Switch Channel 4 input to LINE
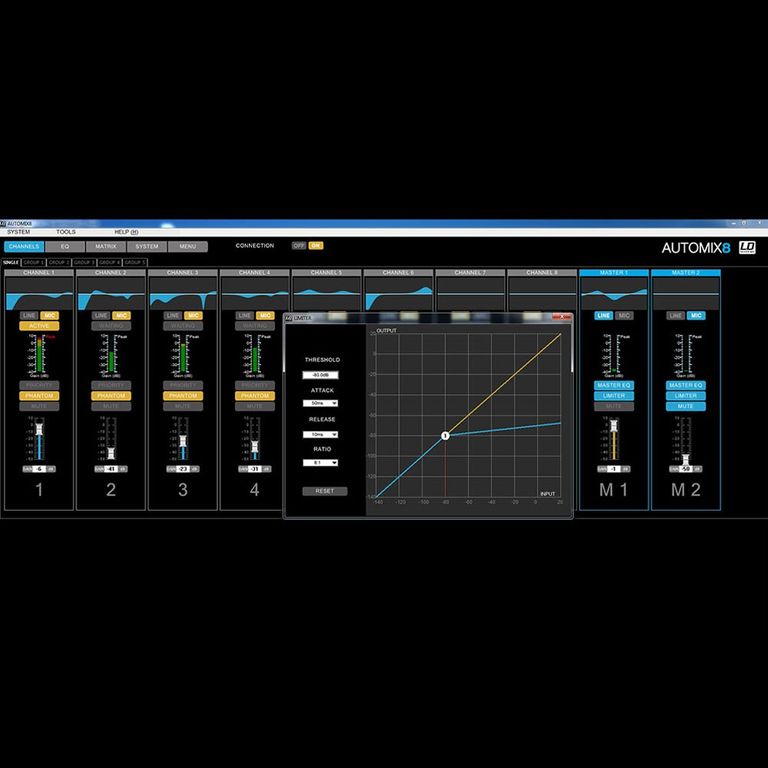 pos(245,315)
